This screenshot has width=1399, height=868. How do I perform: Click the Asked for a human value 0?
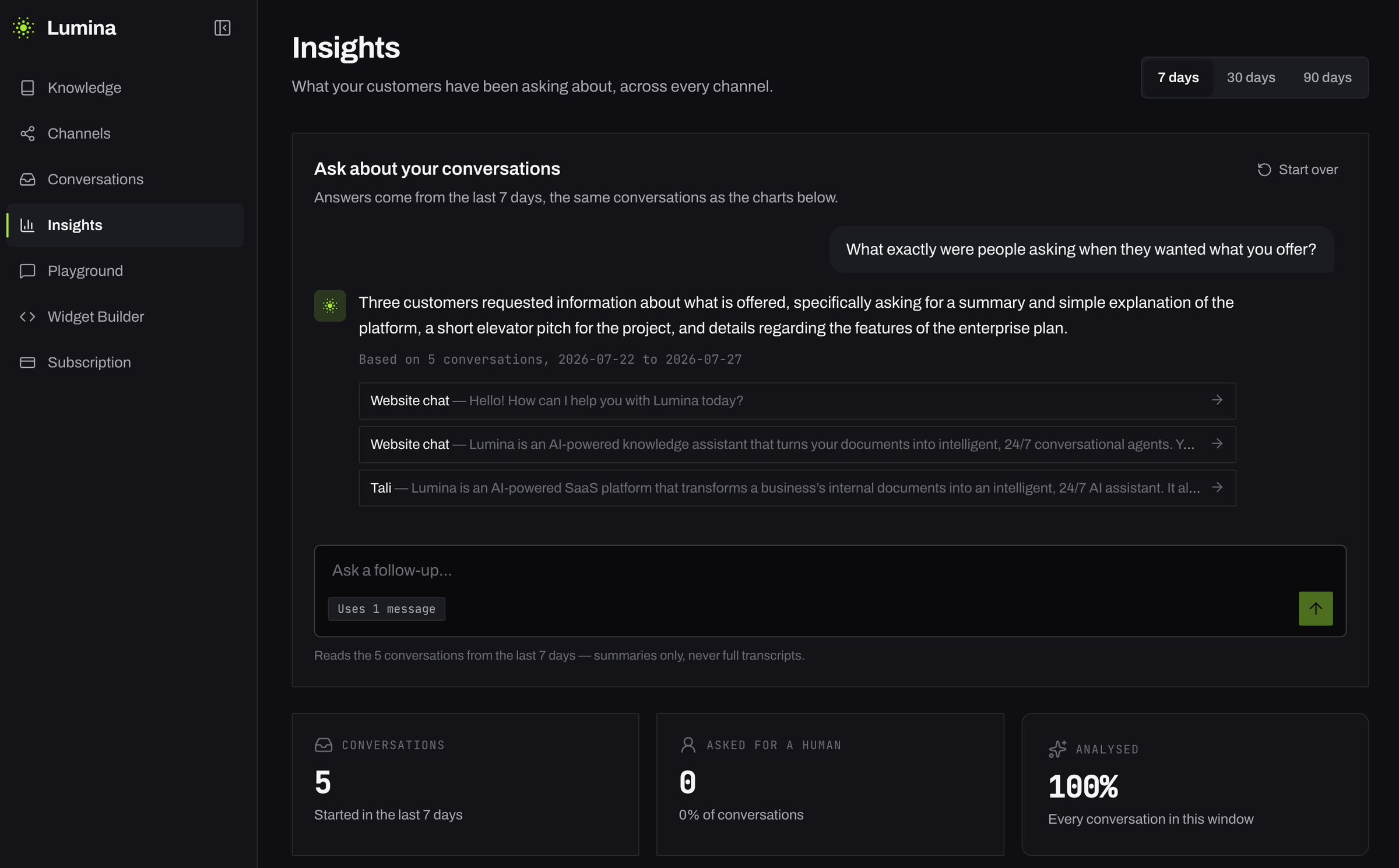(687, 782)
